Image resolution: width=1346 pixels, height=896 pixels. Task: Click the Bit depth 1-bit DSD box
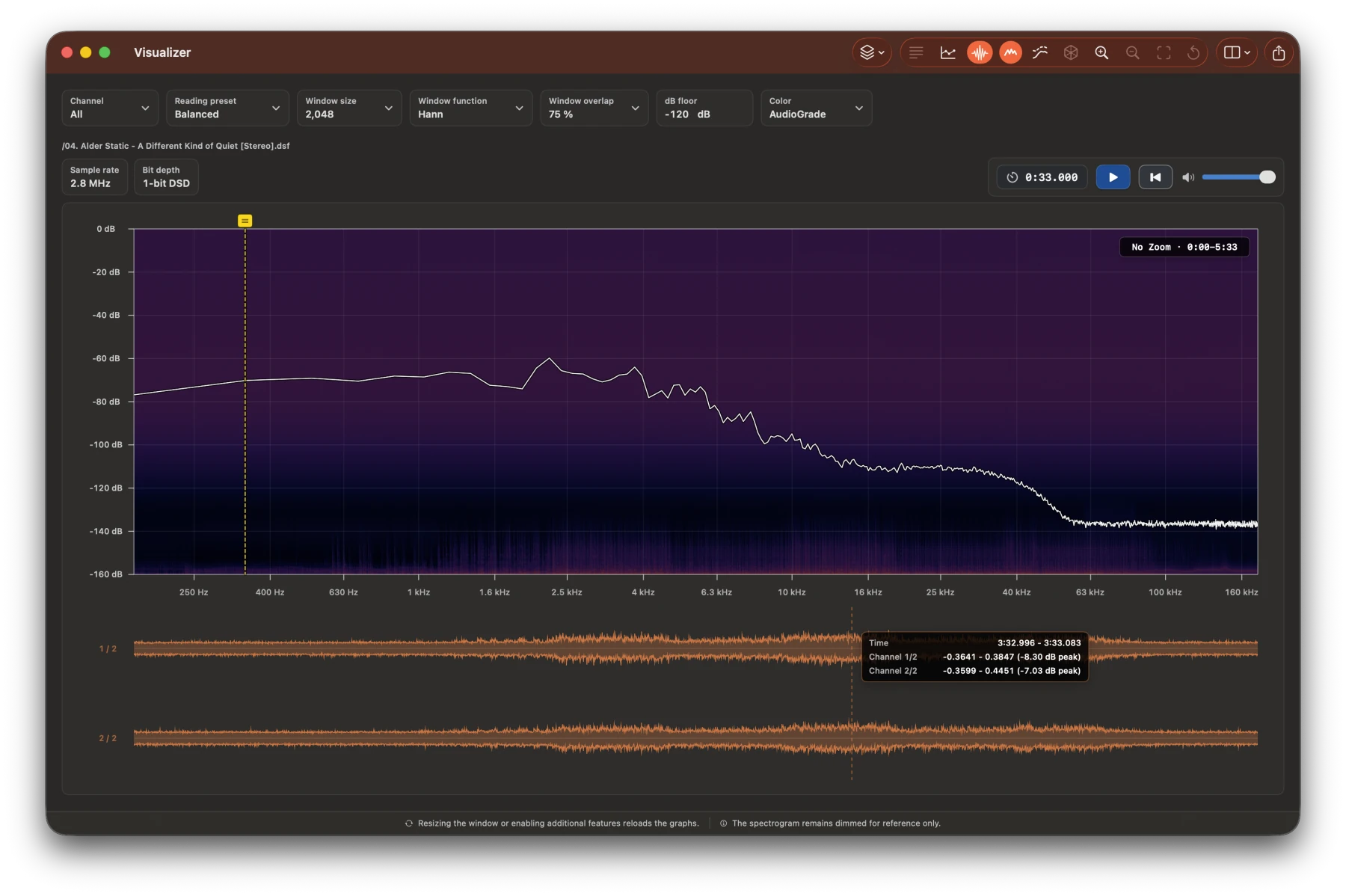point(166,177)
